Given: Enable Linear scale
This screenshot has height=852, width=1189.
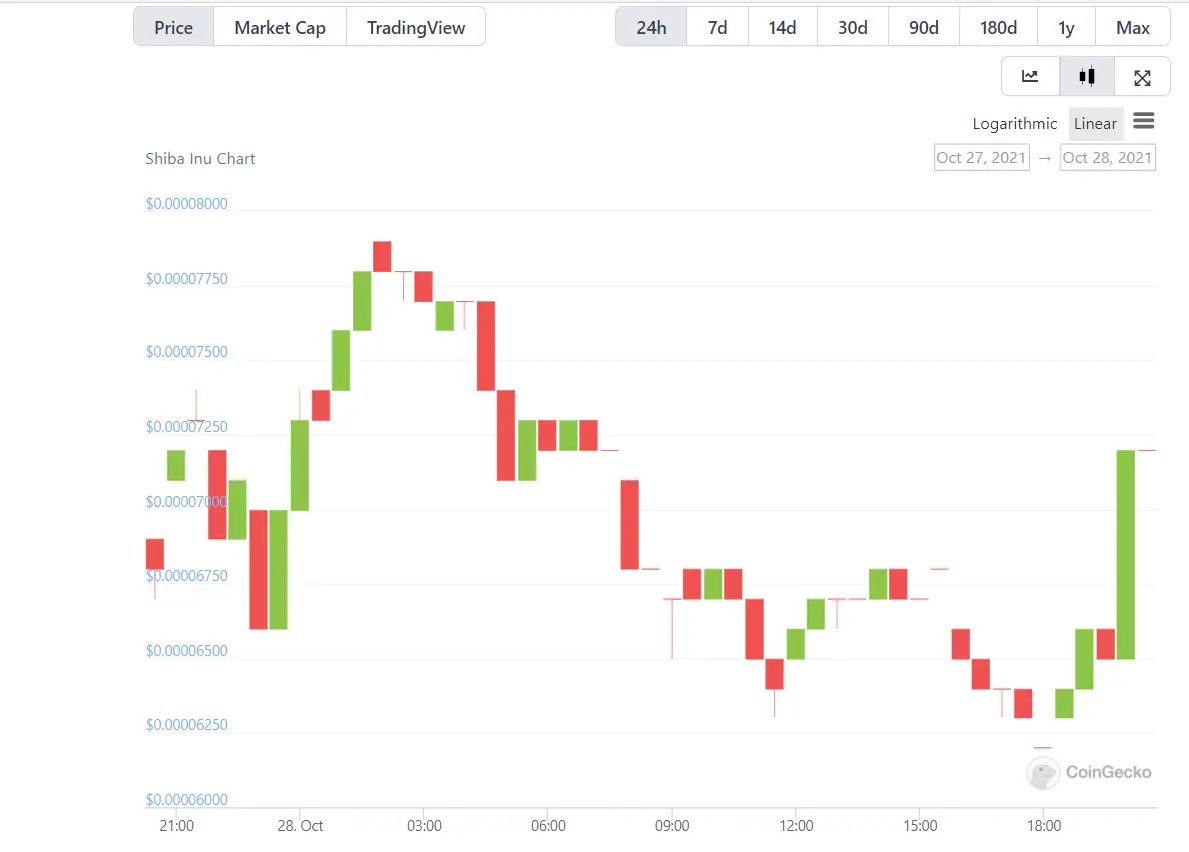Looking at the screenshot, I should pos(1095,124).
